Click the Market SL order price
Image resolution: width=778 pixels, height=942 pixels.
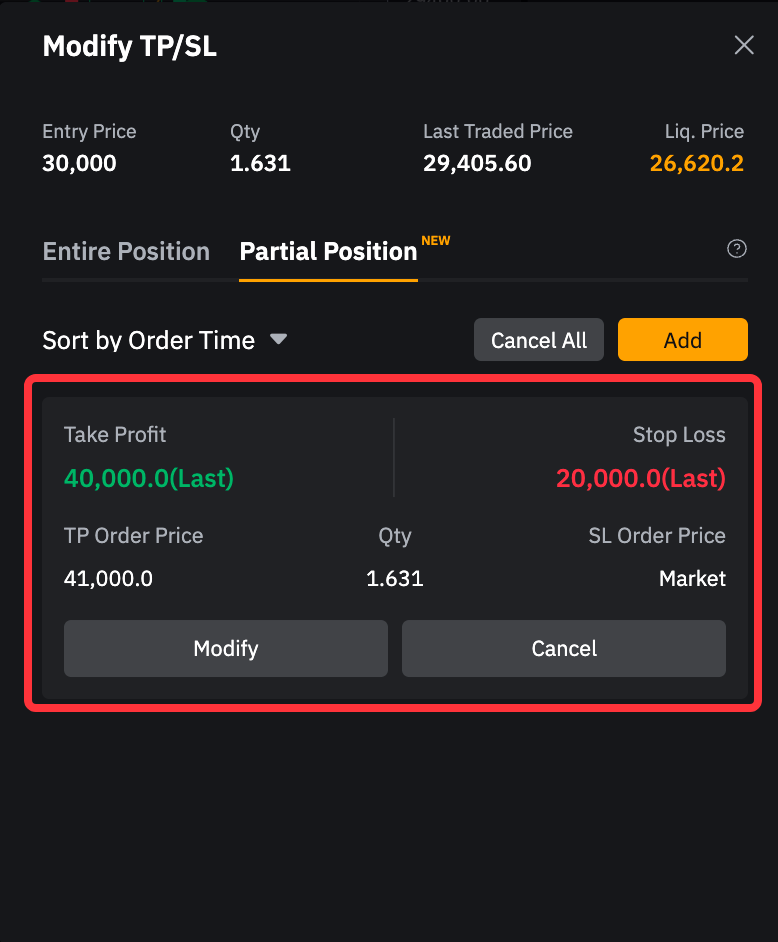point(692,578)
